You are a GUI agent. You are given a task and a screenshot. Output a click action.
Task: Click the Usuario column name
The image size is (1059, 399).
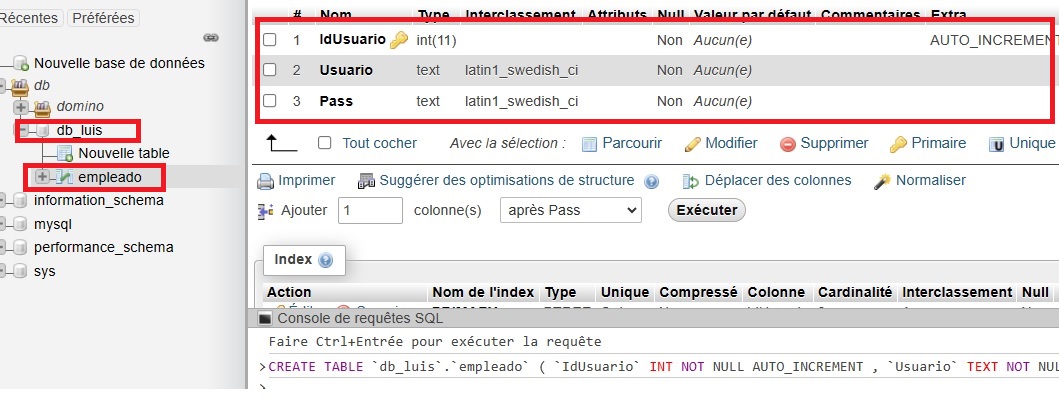[x=346, y=70]
